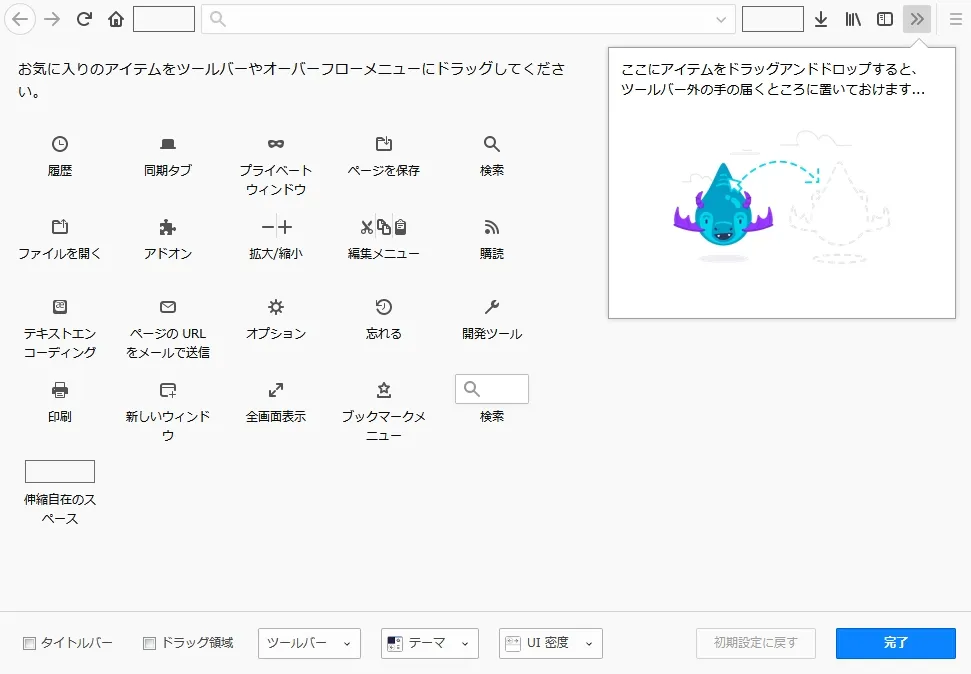The width and height of the screenshot is (971, 674).
Task: Click the ファイルを開く open file icon
Action: (59, 227)
